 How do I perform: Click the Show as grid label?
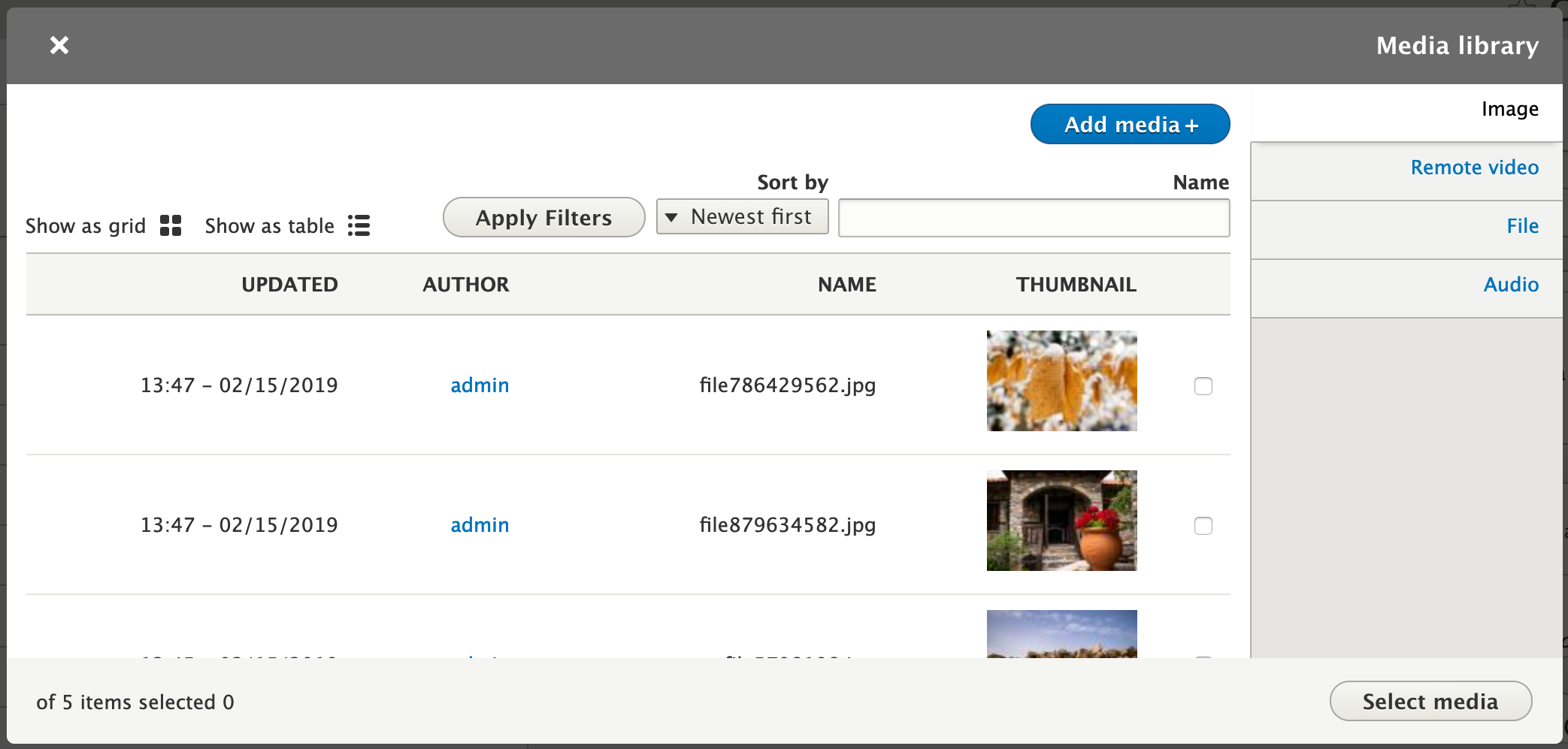(x=86, y=226)
